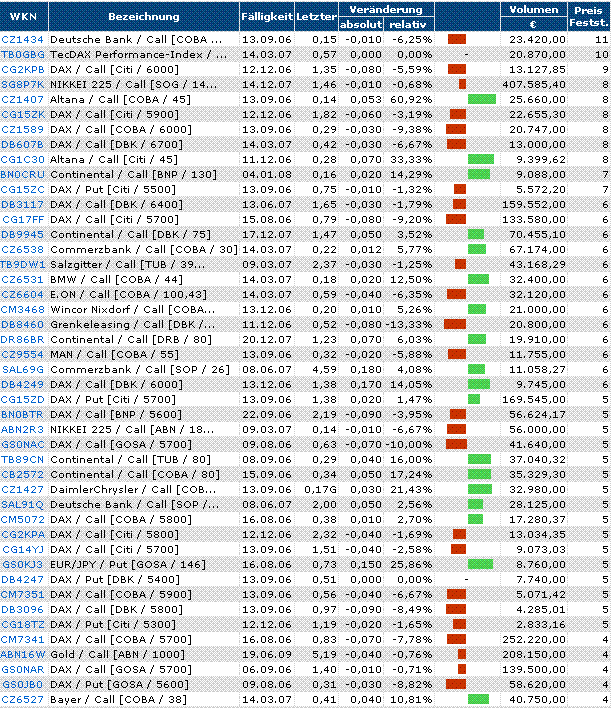Image resolution: width=611 pixels, height=708 pixels.
Task: Click the SAL69G WKN link
Action: (x=23, y=369)
